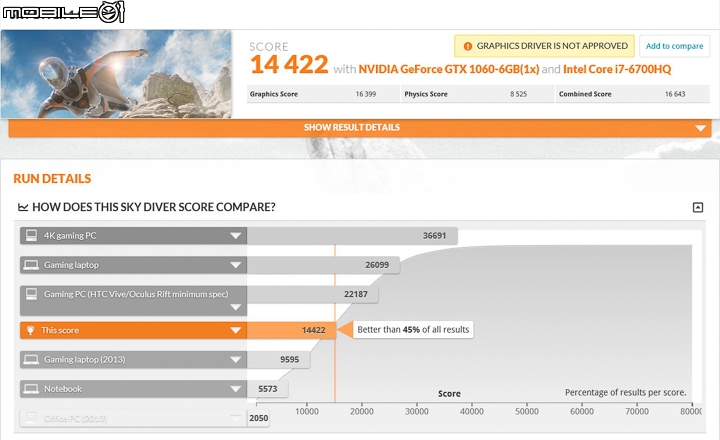Viewport: 720px width, 440px height.
Task: Click the large 14 422 score number
Action: pyautogui.click(x=289, y=64)
